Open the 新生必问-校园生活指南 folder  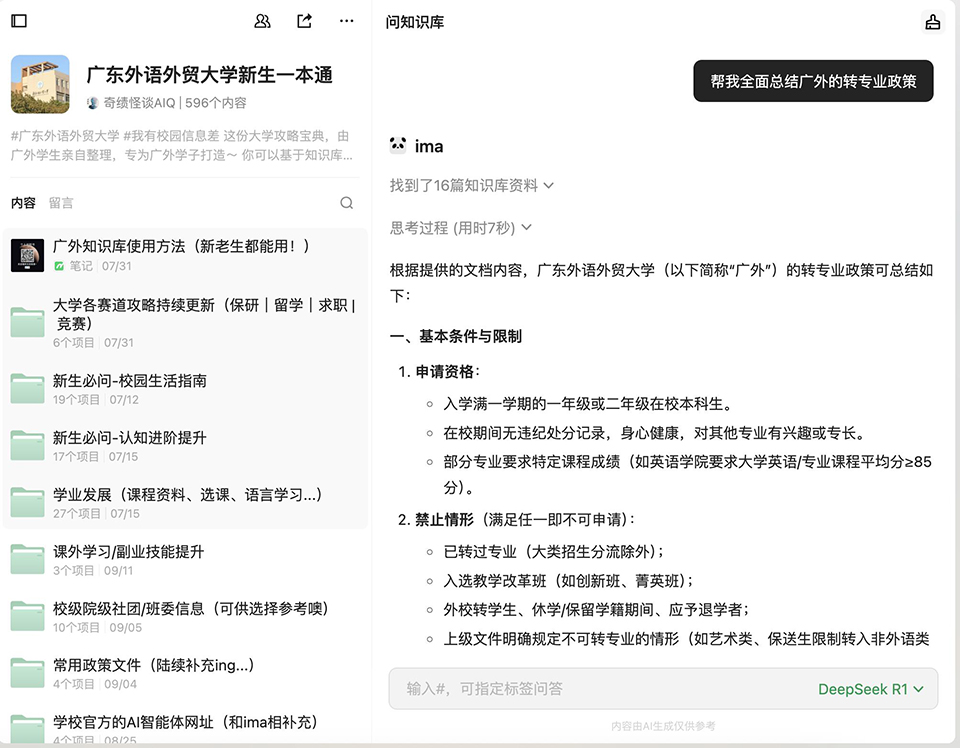click(x=130, y=381)
